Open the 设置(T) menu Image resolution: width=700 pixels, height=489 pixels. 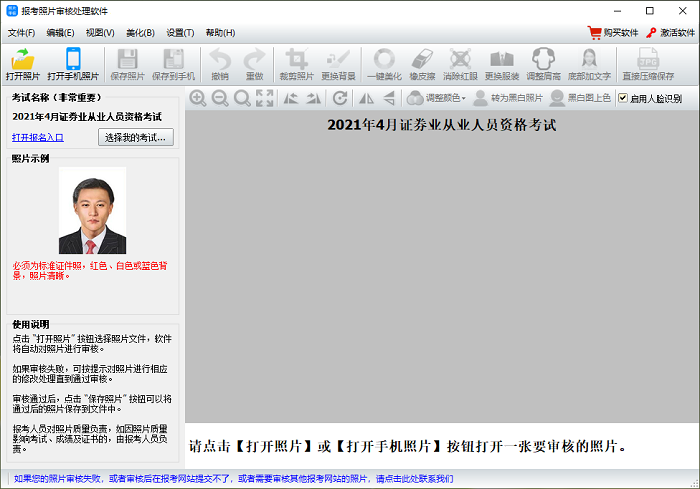(180, 33)
